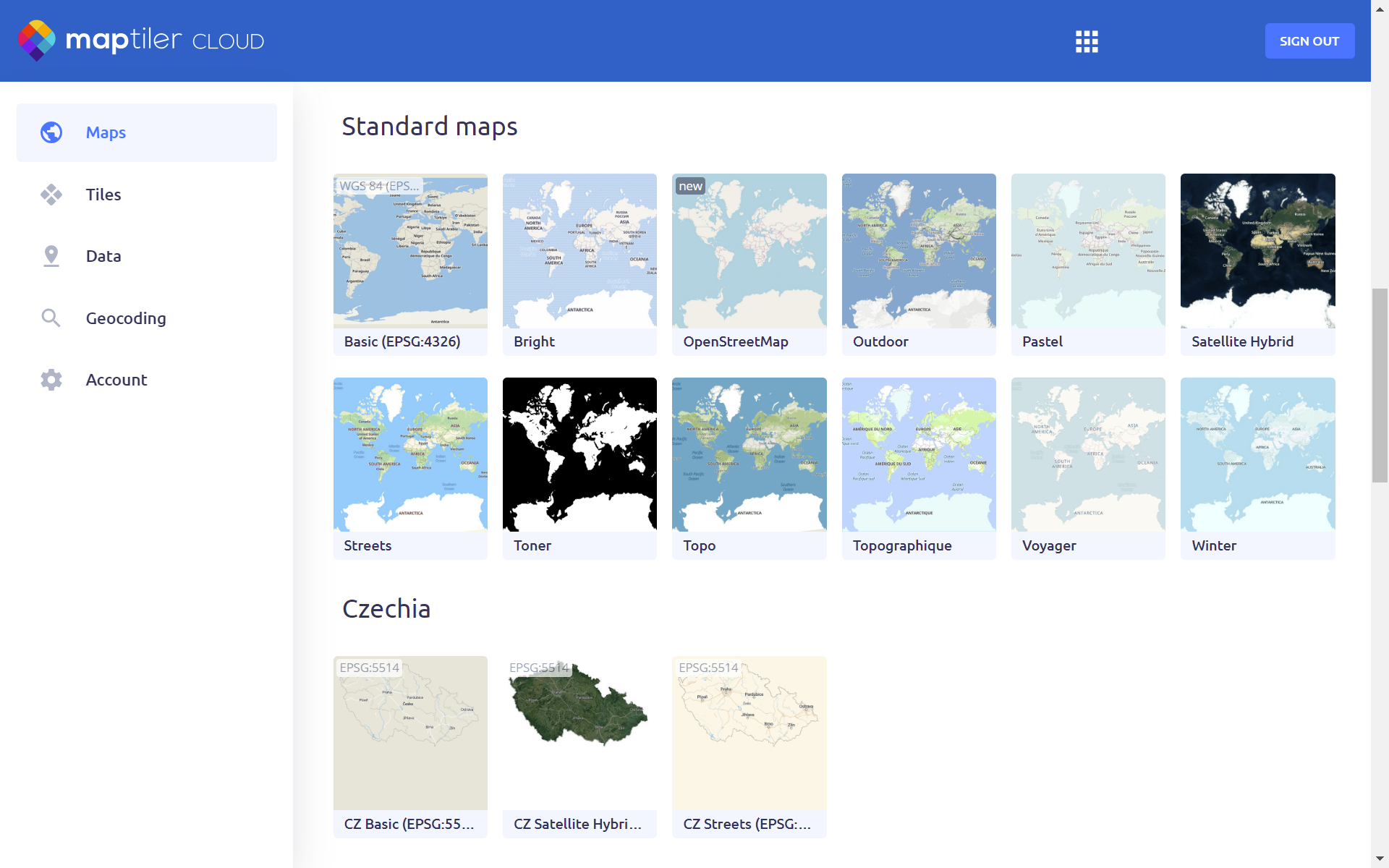Open the OpenStreetMap map marked new
1389x868 pixels.
(749, 251)
